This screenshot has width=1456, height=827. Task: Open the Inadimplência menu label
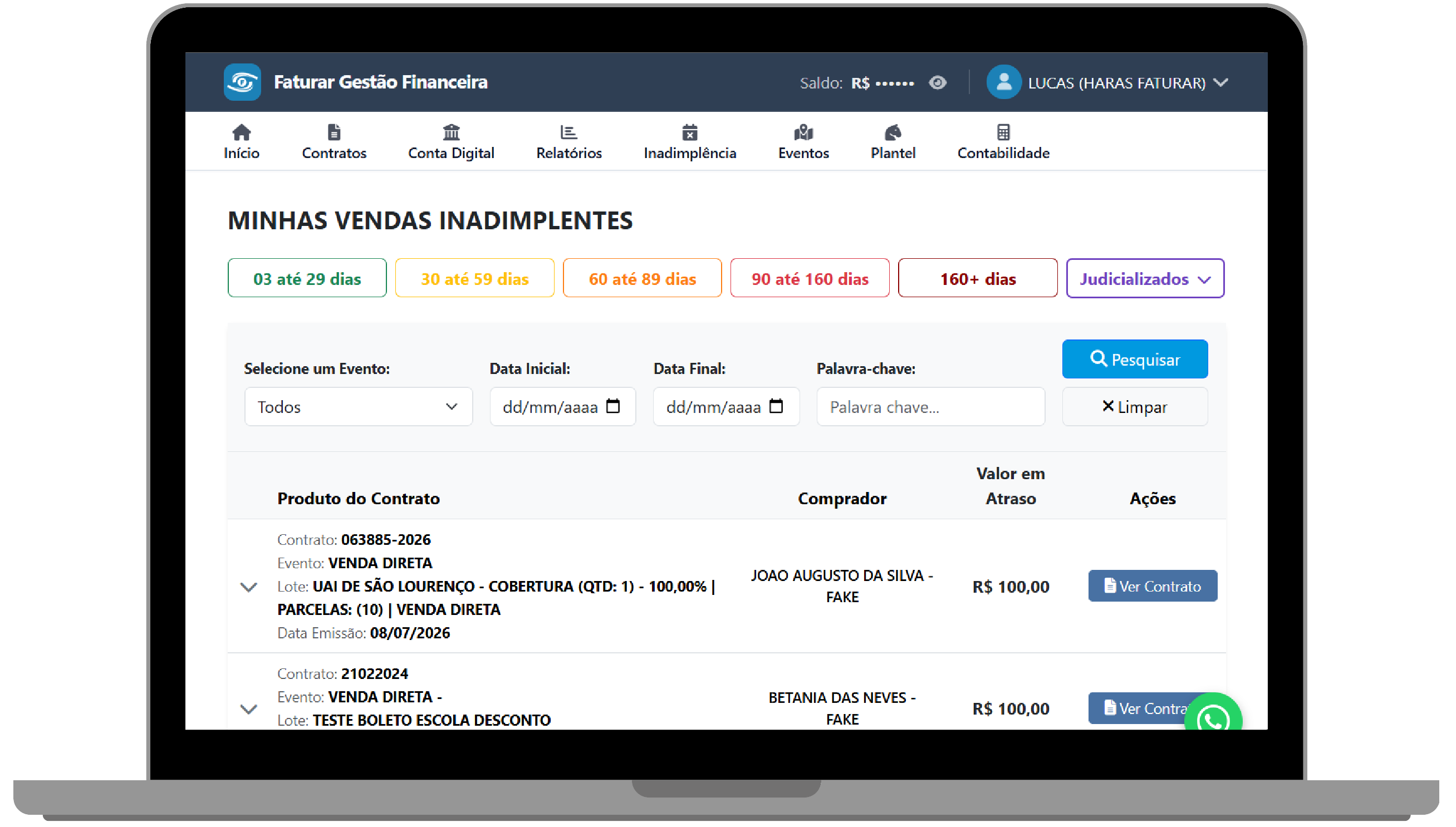pyautogui.click(x=691, y=154)
